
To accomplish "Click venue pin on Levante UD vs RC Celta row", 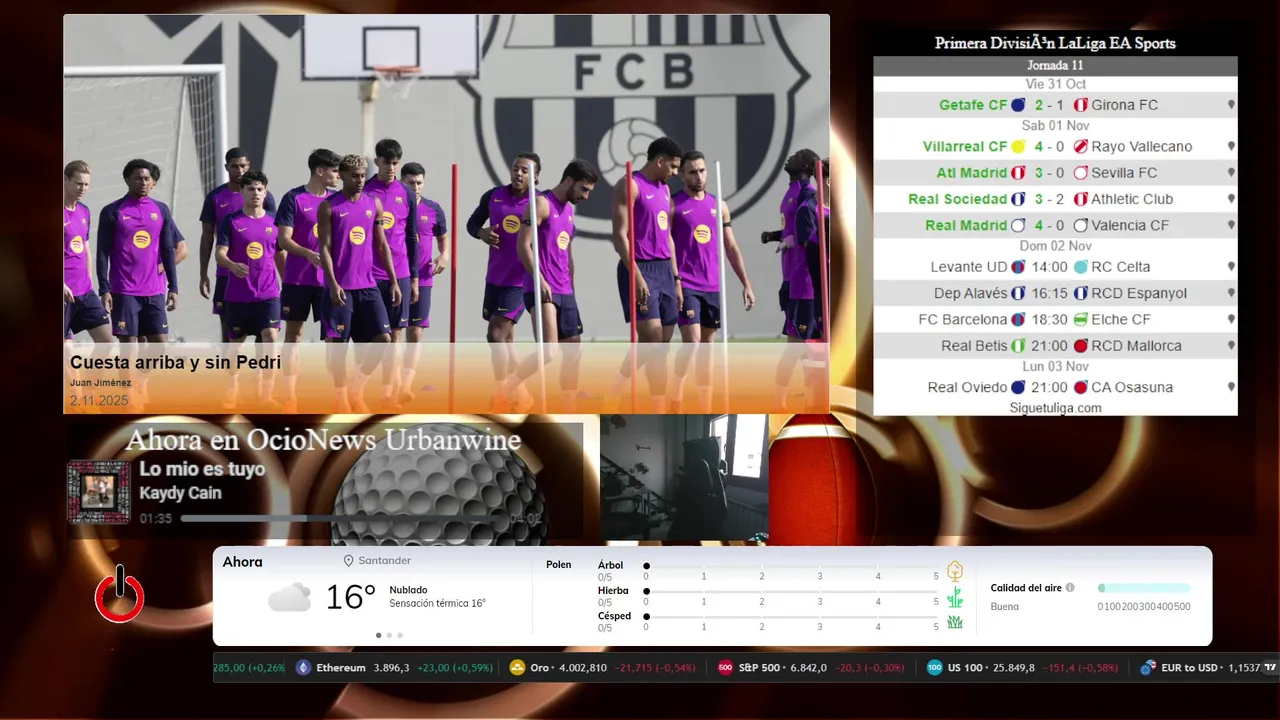I will [x=1231, y=267].
